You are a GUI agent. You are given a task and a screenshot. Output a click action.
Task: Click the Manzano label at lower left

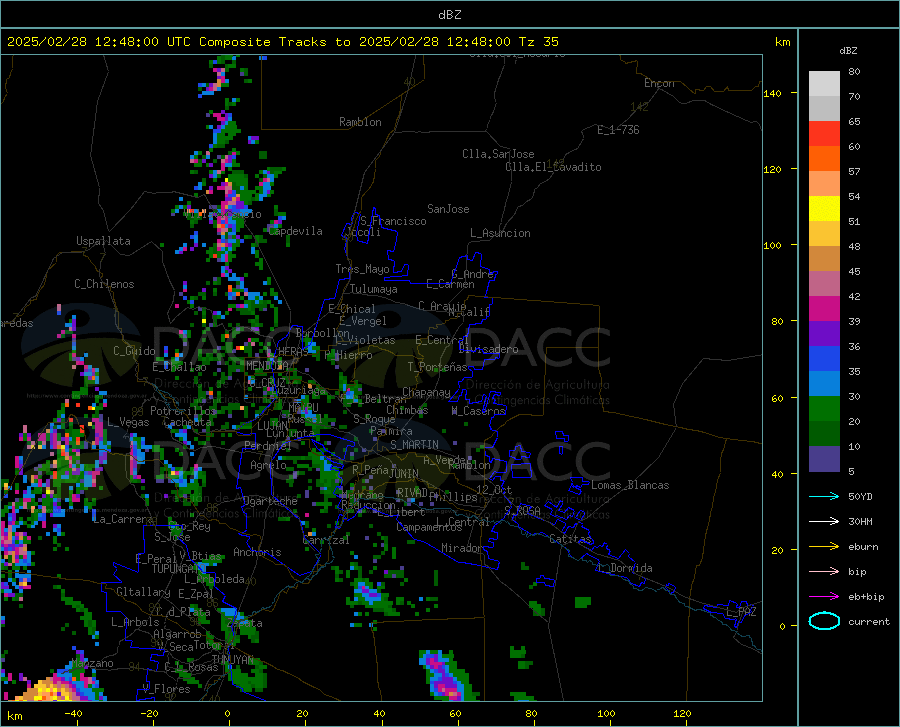tap(92, 663)
